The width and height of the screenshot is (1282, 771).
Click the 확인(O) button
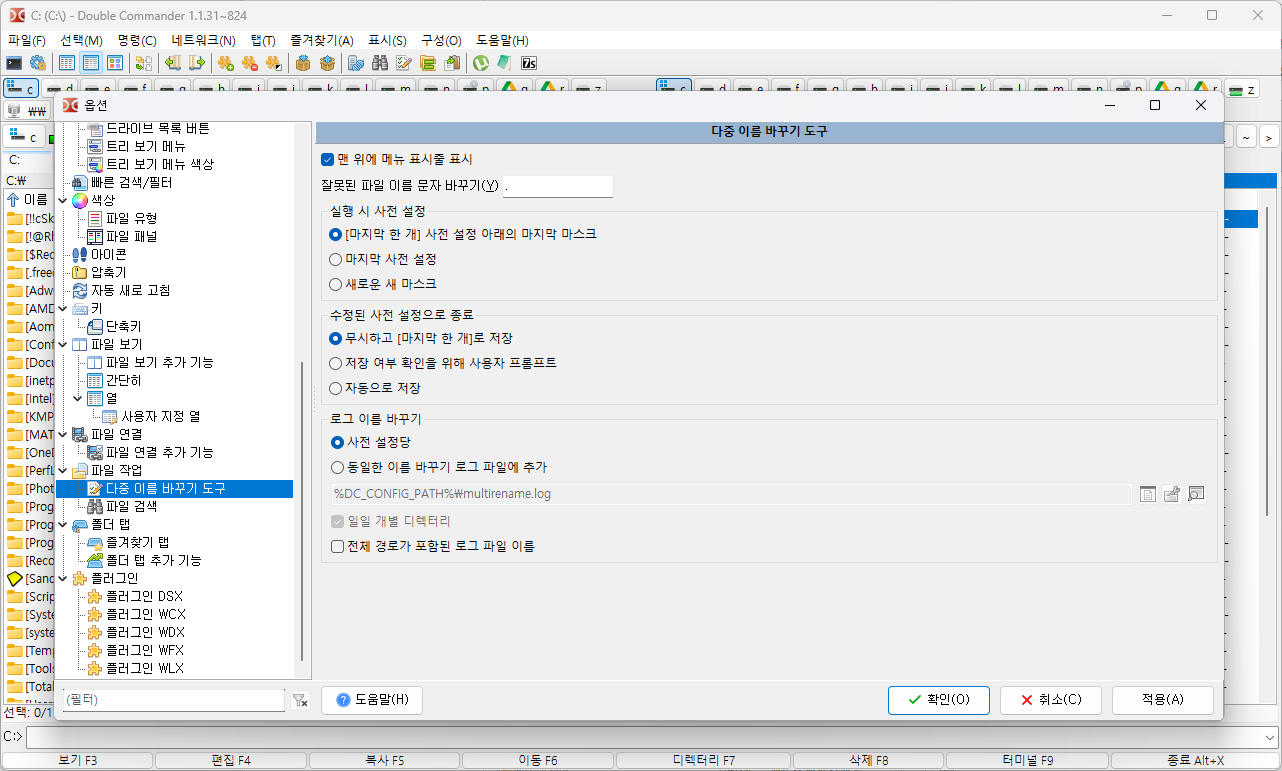click(x=939, y=700)
